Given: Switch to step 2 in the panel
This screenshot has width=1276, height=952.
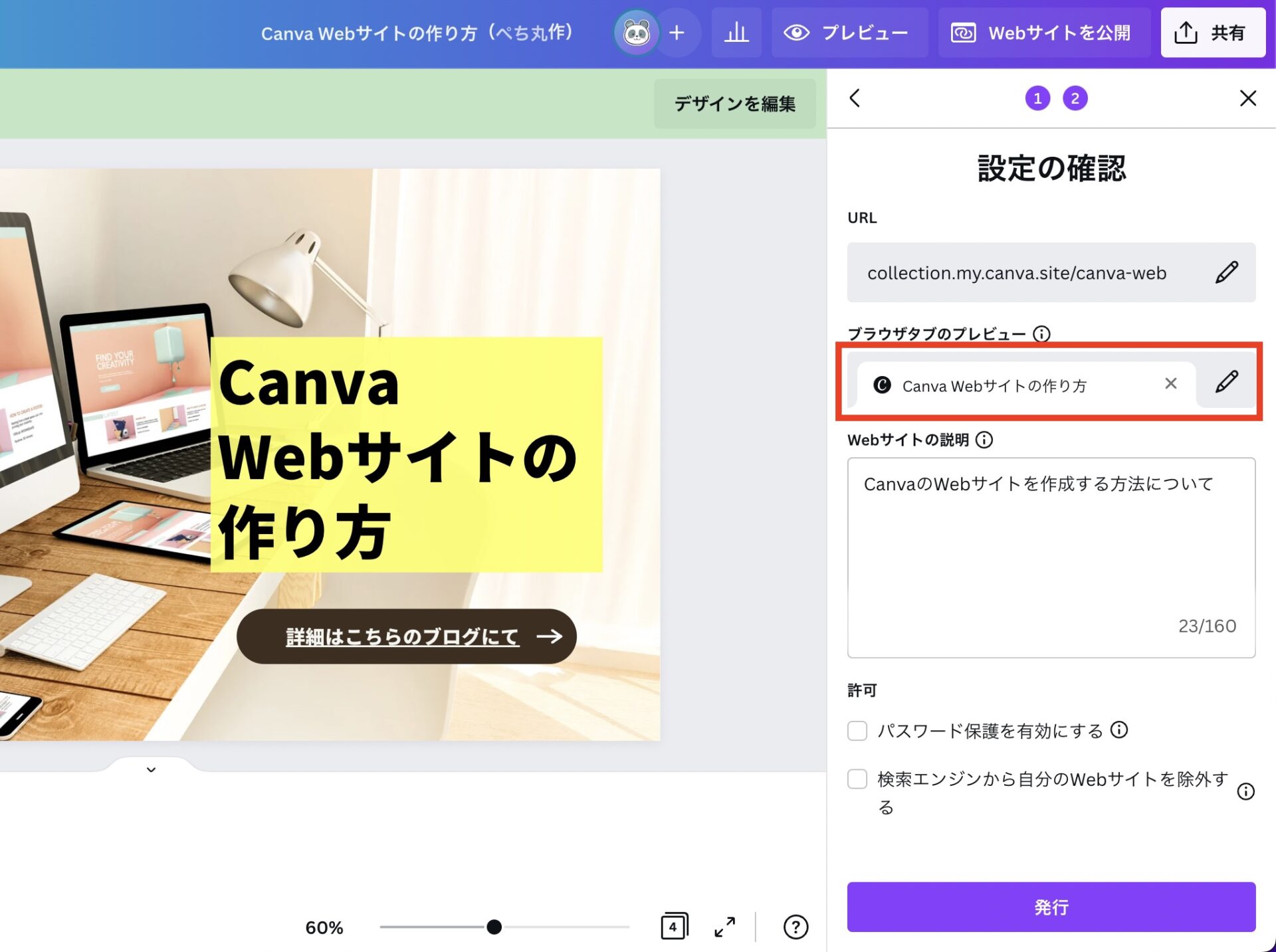Looking at the screenshot, I should [1075, 98].
